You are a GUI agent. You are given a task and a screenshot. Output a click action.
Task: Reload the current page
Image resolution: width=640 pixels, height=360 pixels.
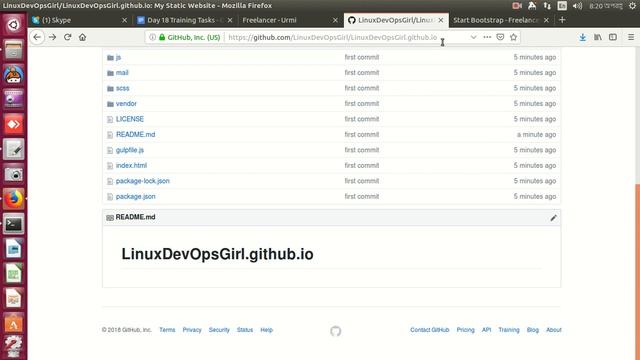tap(67, 37)
